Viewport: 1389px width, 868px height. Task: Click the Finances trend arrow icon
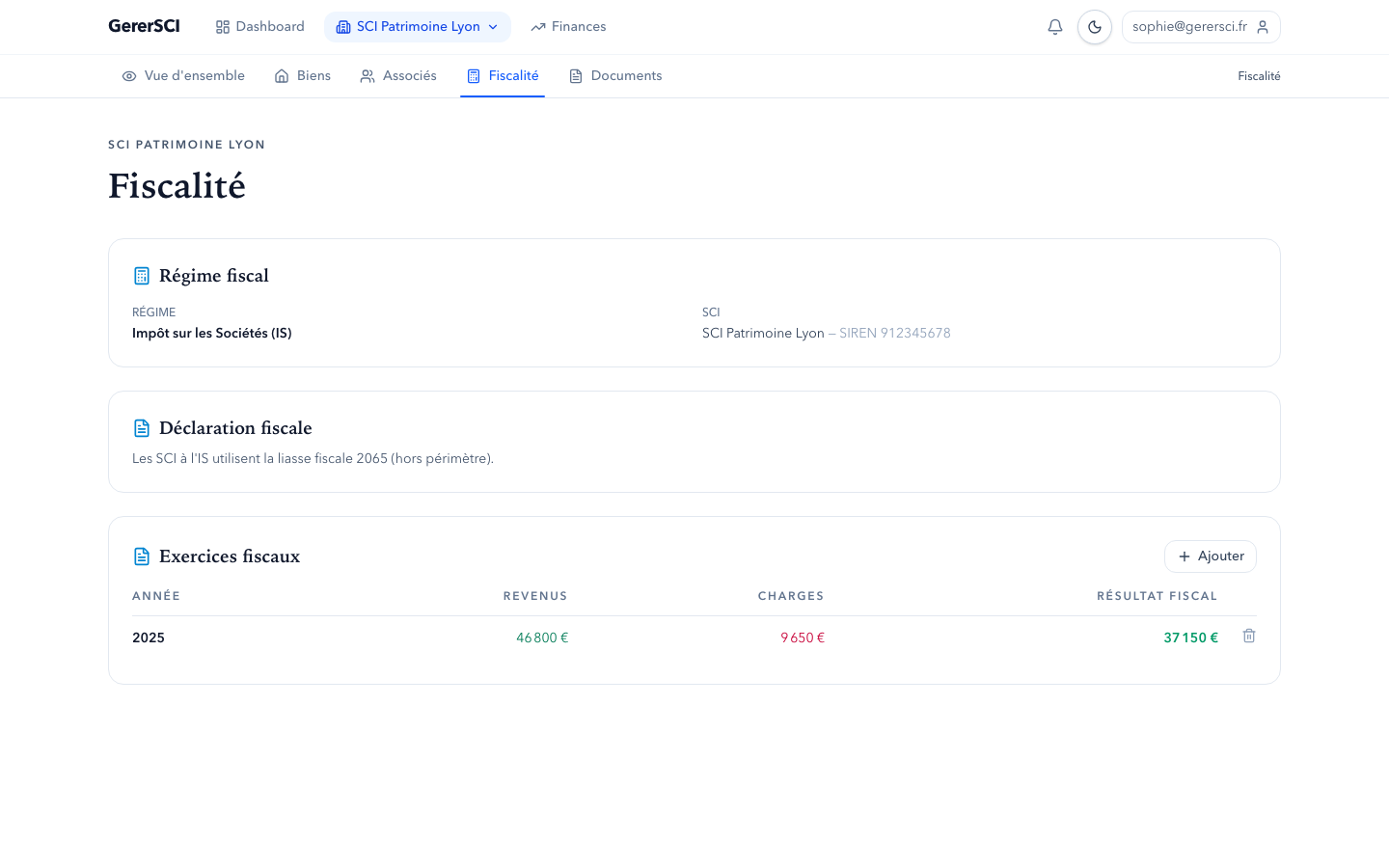(538, 27)
